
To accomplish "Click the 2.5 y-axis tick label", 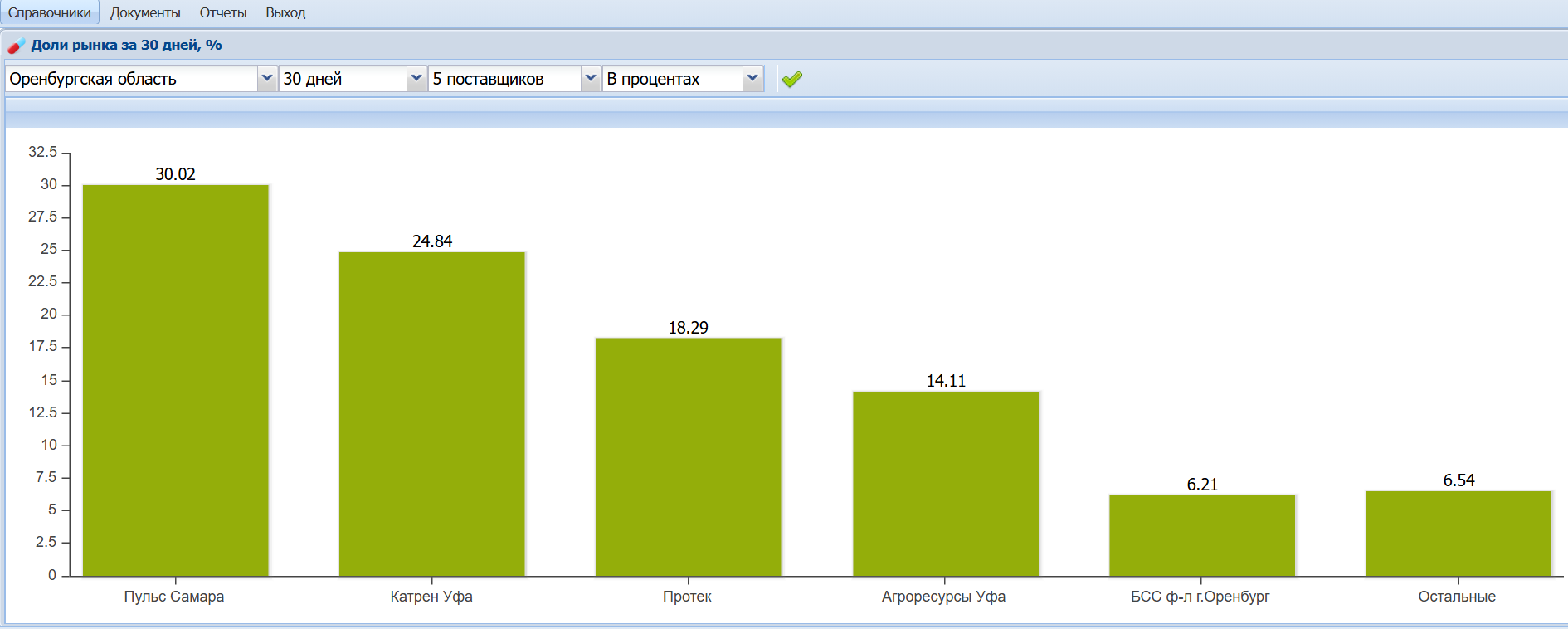I will pos(46,542).
